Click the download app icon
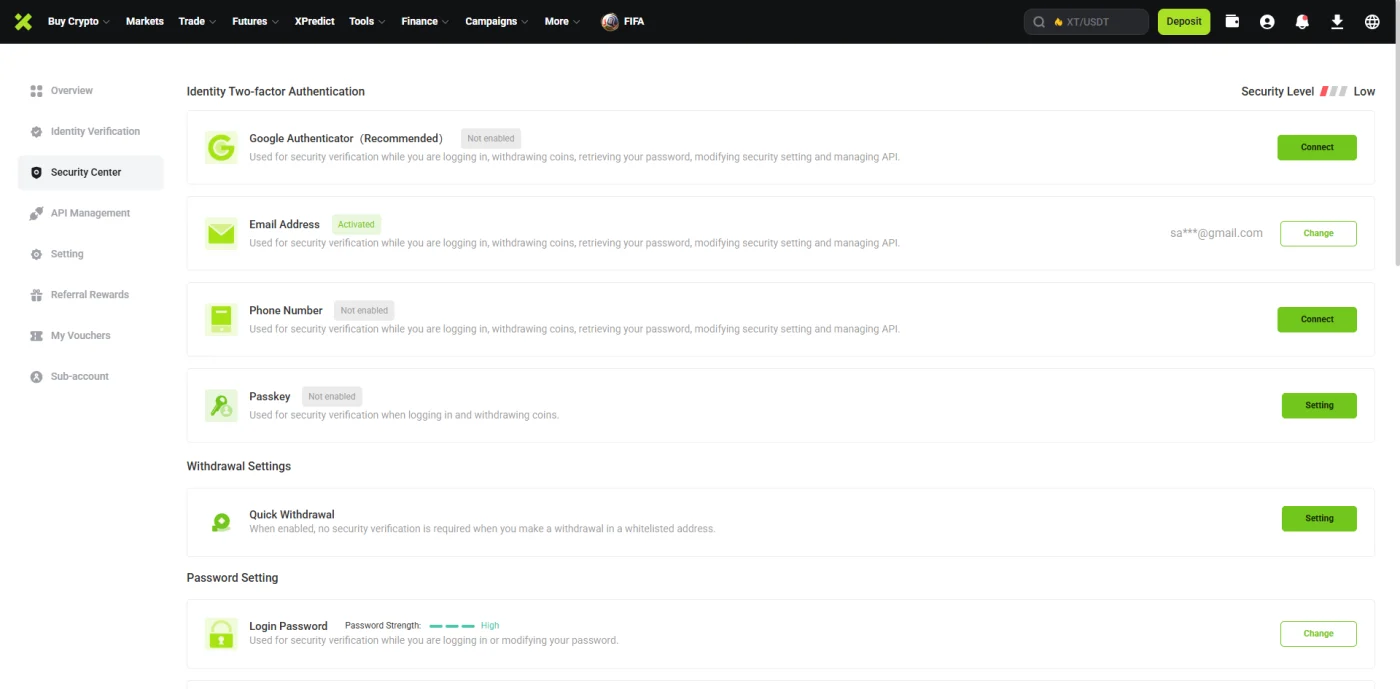The width and height of the screenshot is (1400, 689). (x=1337, y=21)
